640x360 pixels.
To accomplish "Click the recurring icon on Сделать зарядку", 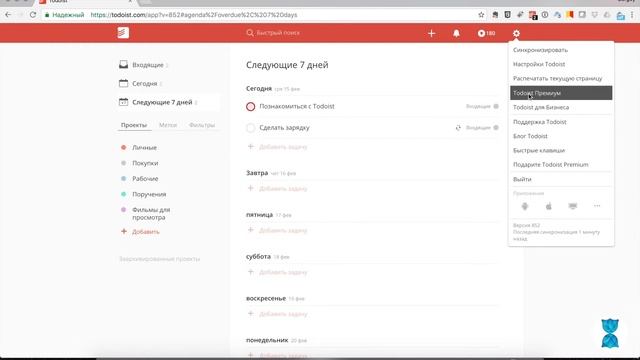I will point(458,128).
